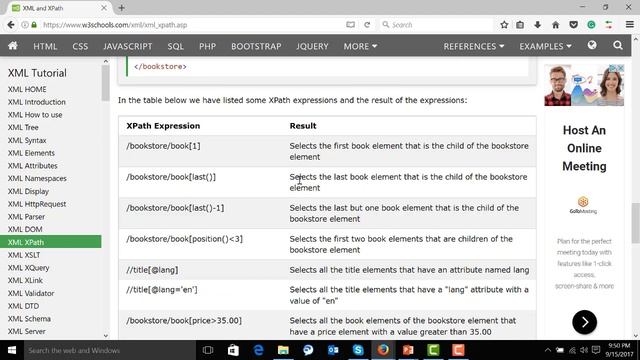
Task: Open File Explorer from the taskbar
Action: (x=283, y=350)
